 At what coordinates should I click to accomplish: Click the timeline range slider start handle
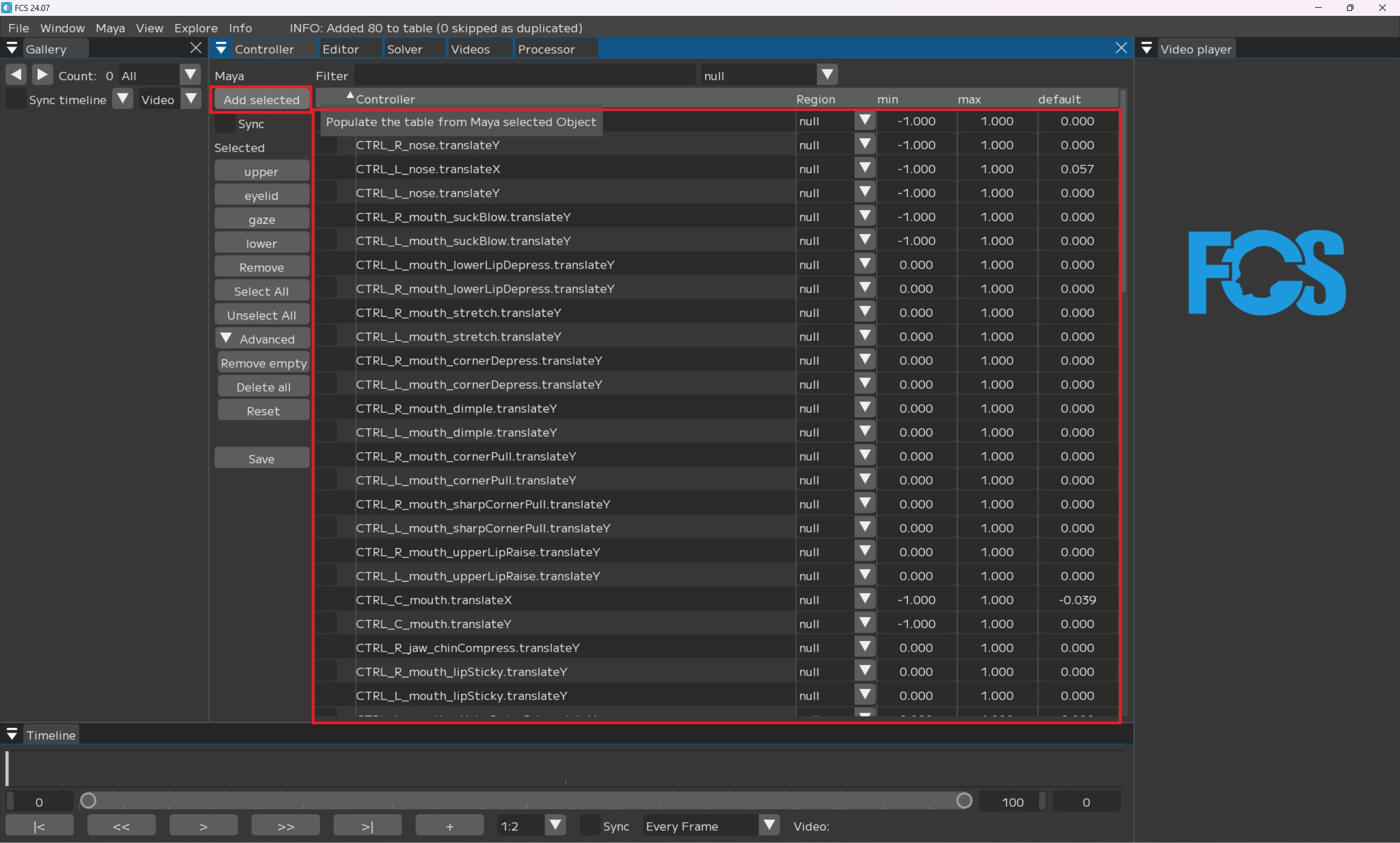tap(88, 801)
